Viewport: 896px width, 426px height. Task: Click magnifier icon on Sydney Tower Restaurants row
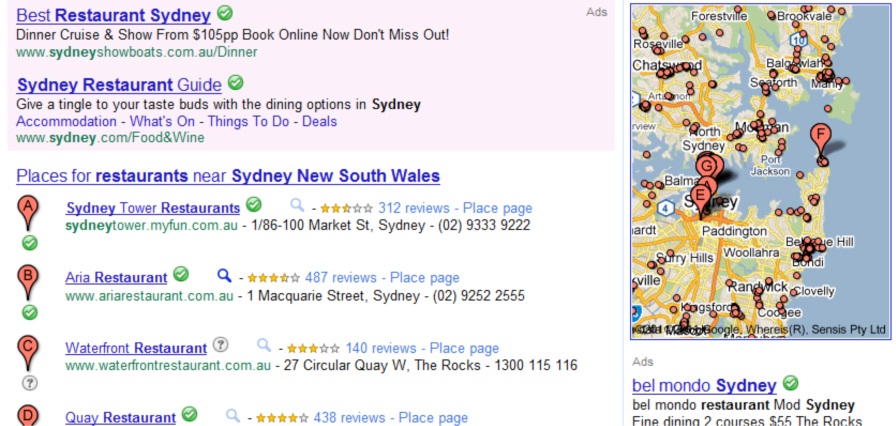pyautogui.click(x=297, y=205)
